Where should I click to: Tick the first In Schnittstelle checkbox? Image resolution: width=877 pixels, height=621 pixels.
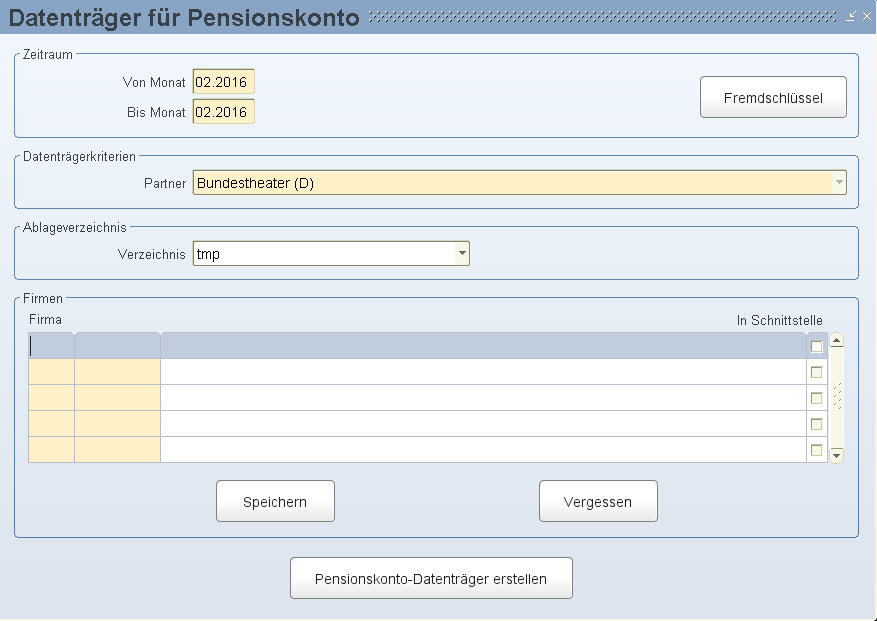[817, 346]
